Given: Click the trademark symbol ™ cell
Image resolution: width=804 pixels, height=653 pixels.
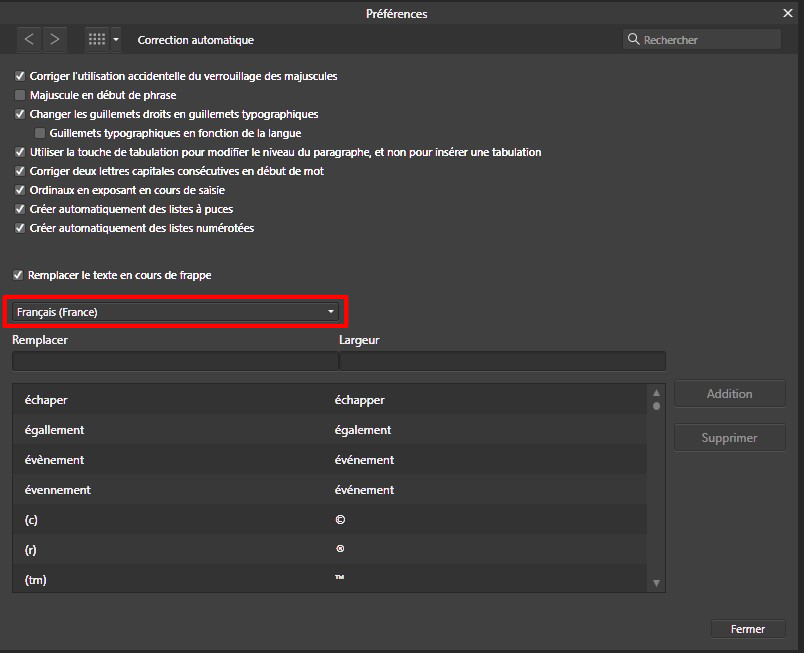Looking at the screenshot, I should tap(339, 578).
